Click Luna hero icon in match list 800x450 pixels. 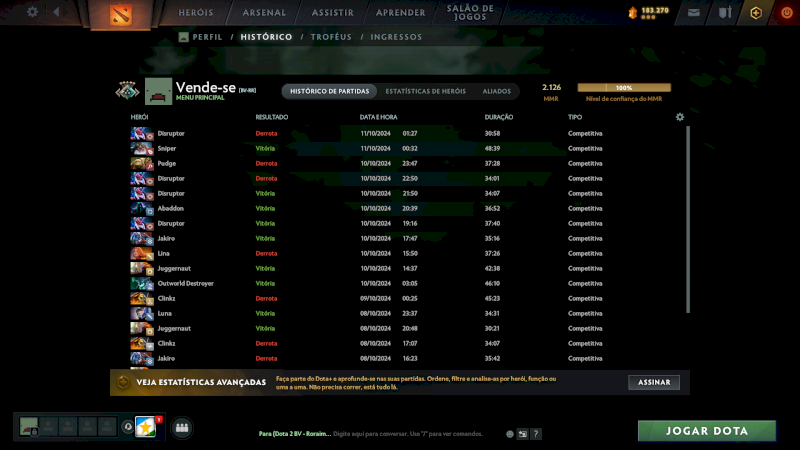pos(142,314)
